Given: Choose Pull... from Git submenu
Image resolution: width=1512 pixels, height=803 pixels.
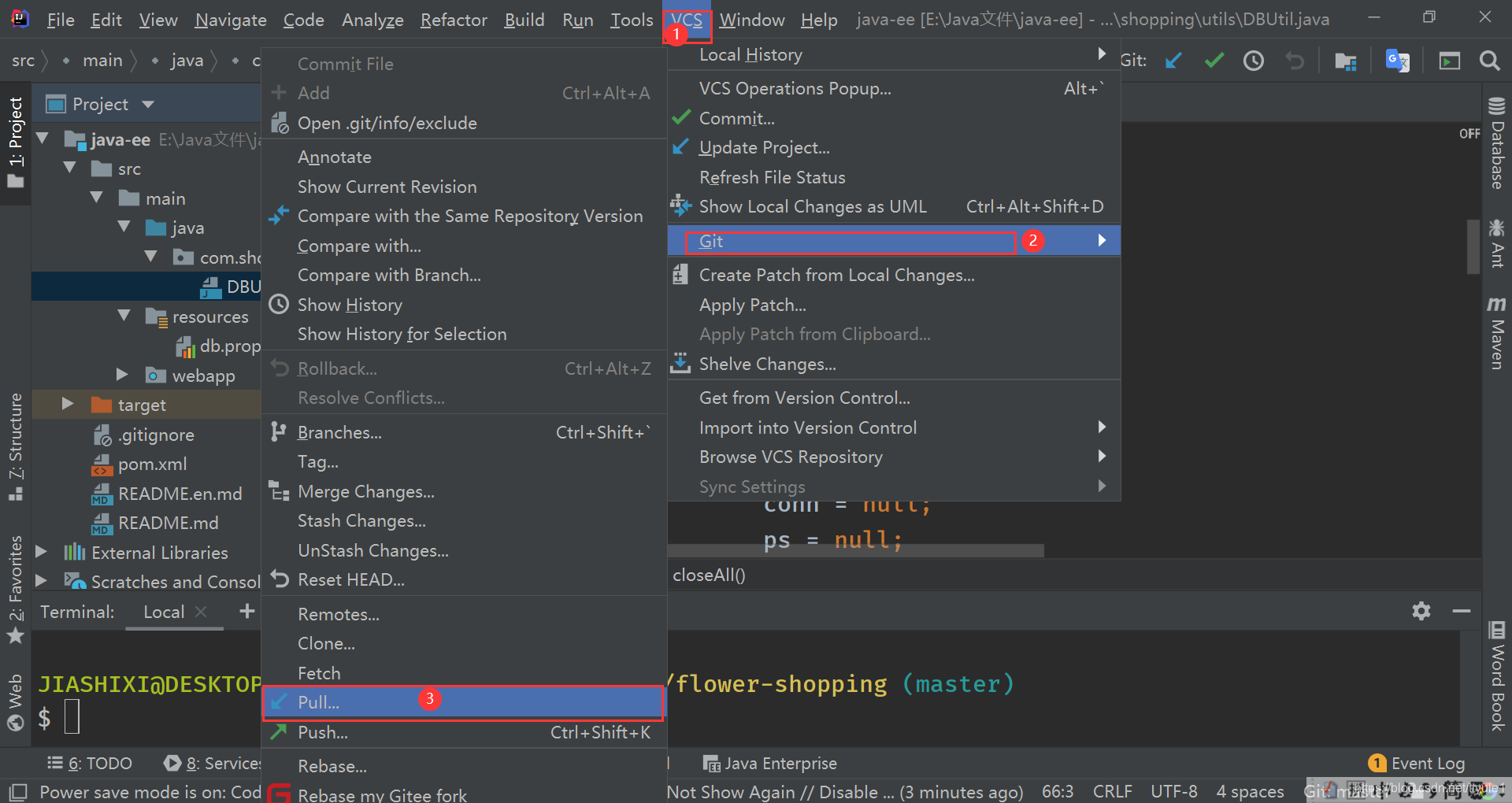Looking at the screenshot, I should coord(464,702).
